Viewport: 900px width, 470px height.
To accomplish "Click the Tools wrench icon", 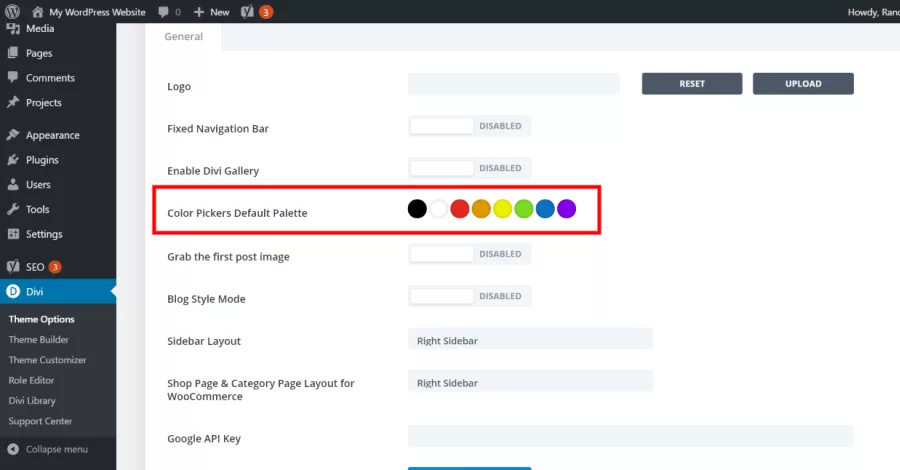I will [13, 209].
